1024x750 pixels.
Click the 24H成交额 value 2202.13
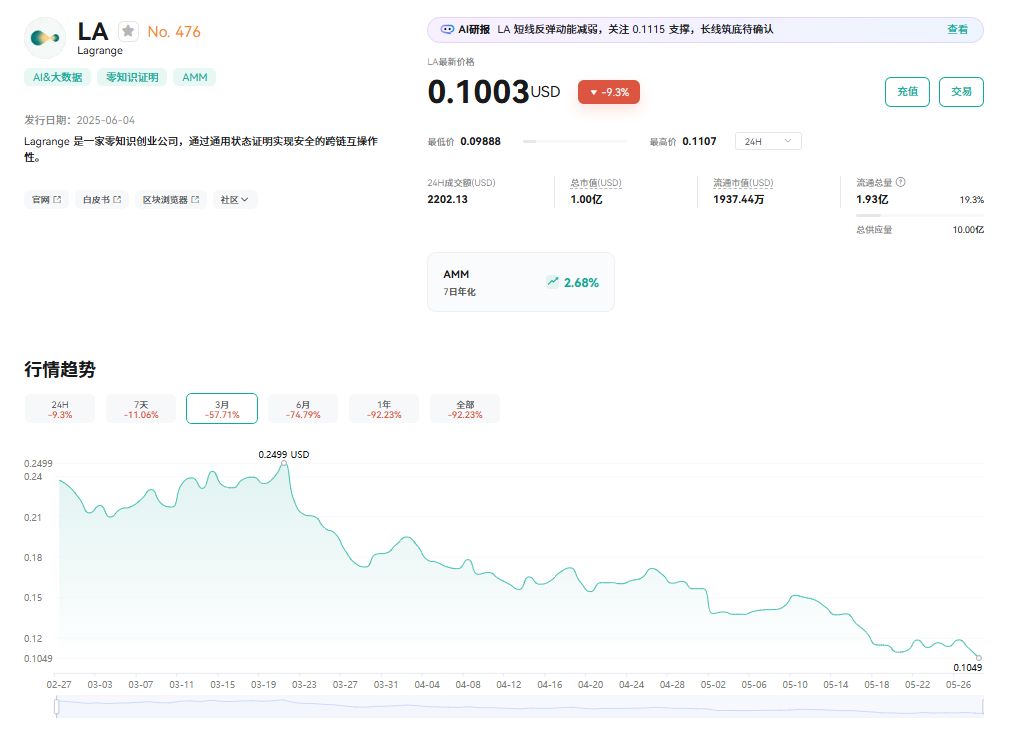tap(447, 199)
